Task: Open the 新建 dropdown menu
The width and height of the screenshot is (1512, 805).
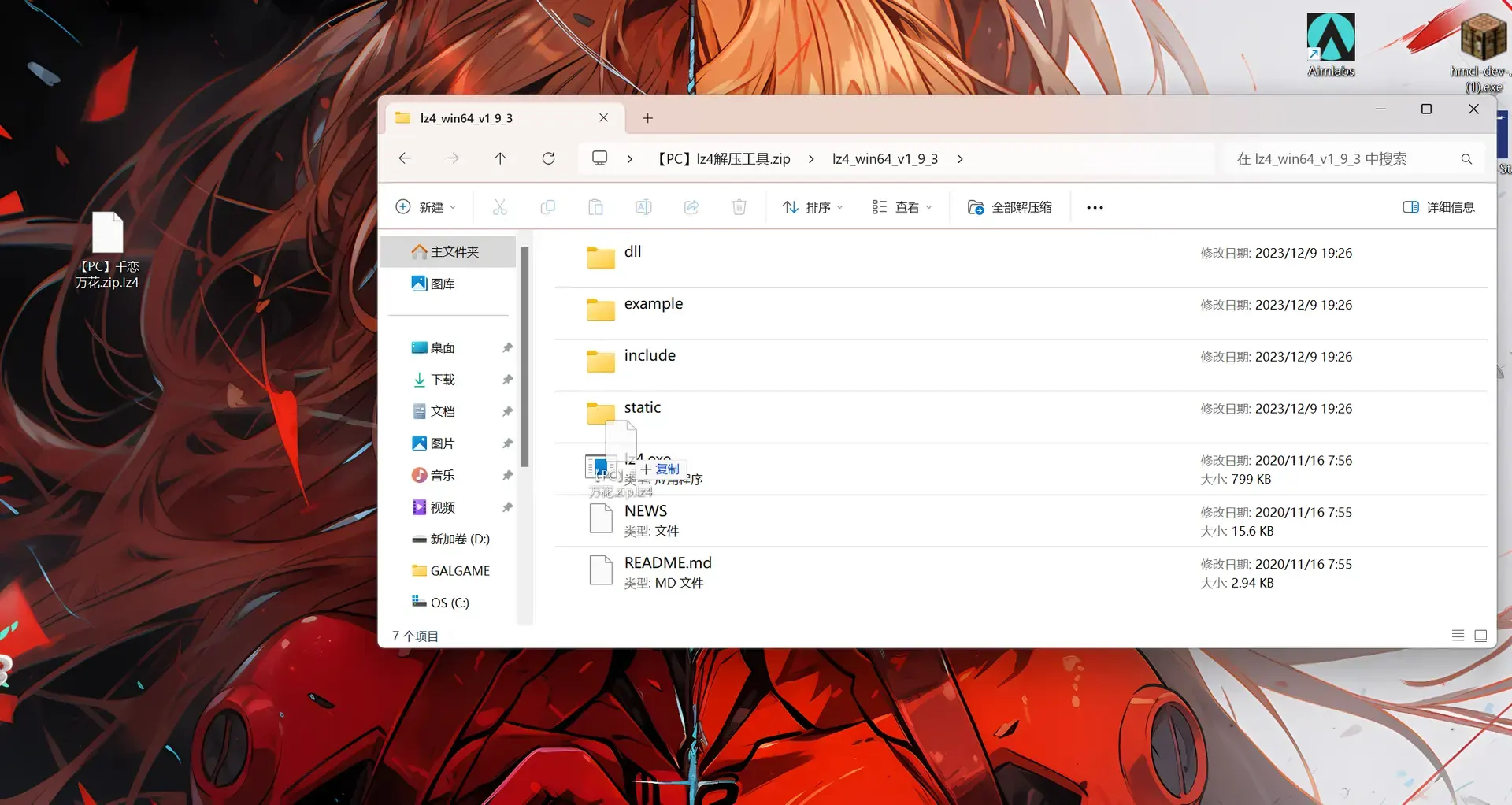Action: 425,207
